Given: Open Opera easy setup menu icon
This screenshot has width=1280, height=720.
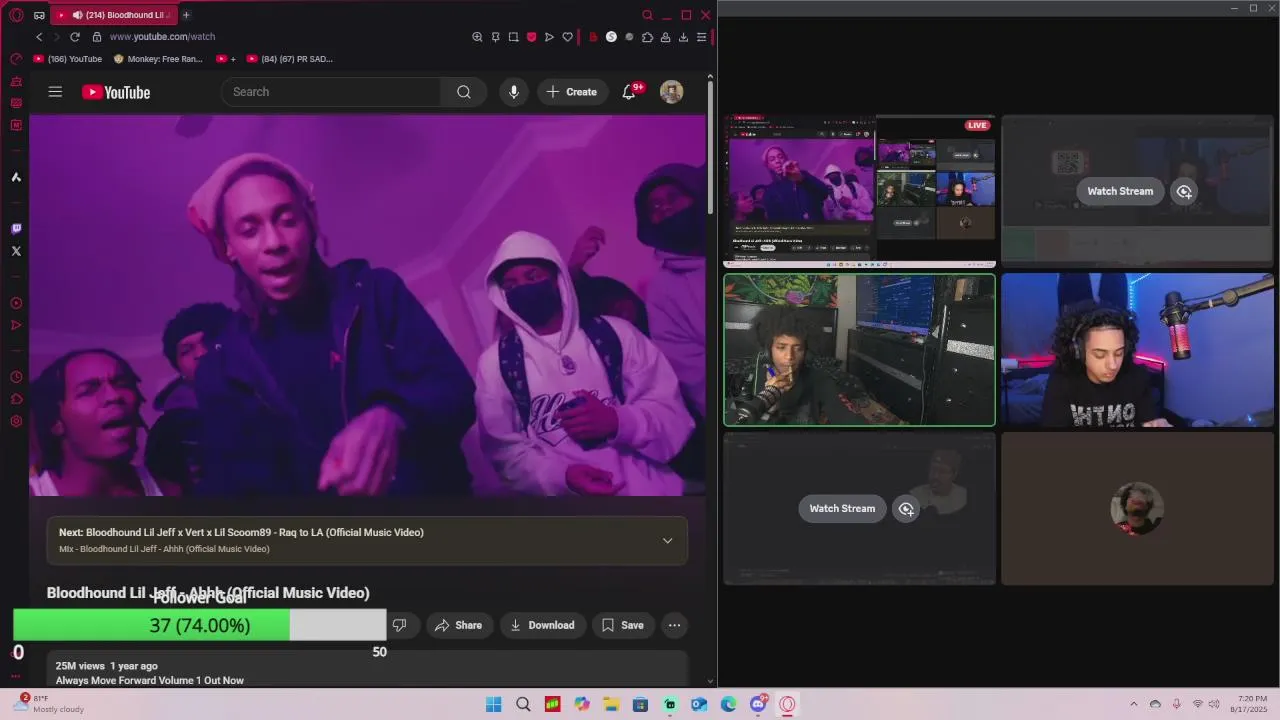Looking at the screenshot, I should pyautogui.click(x=701, y=37).
